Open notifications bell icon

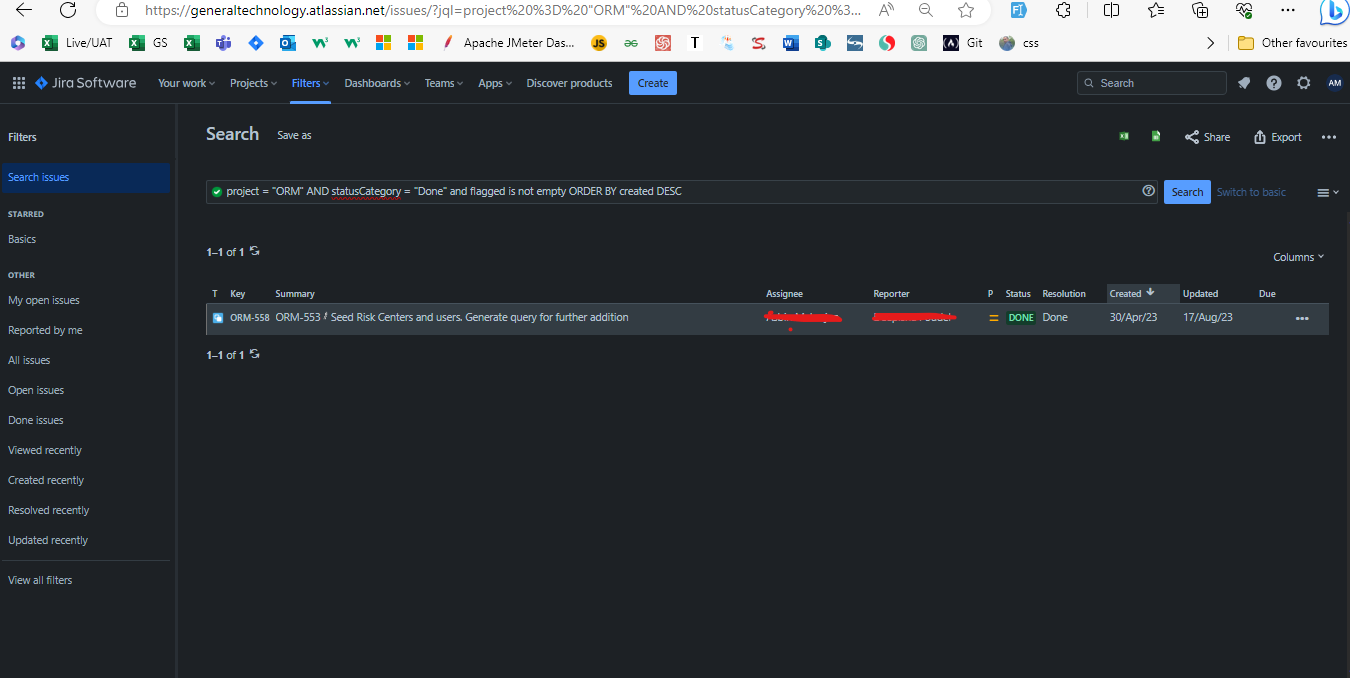1244,83
